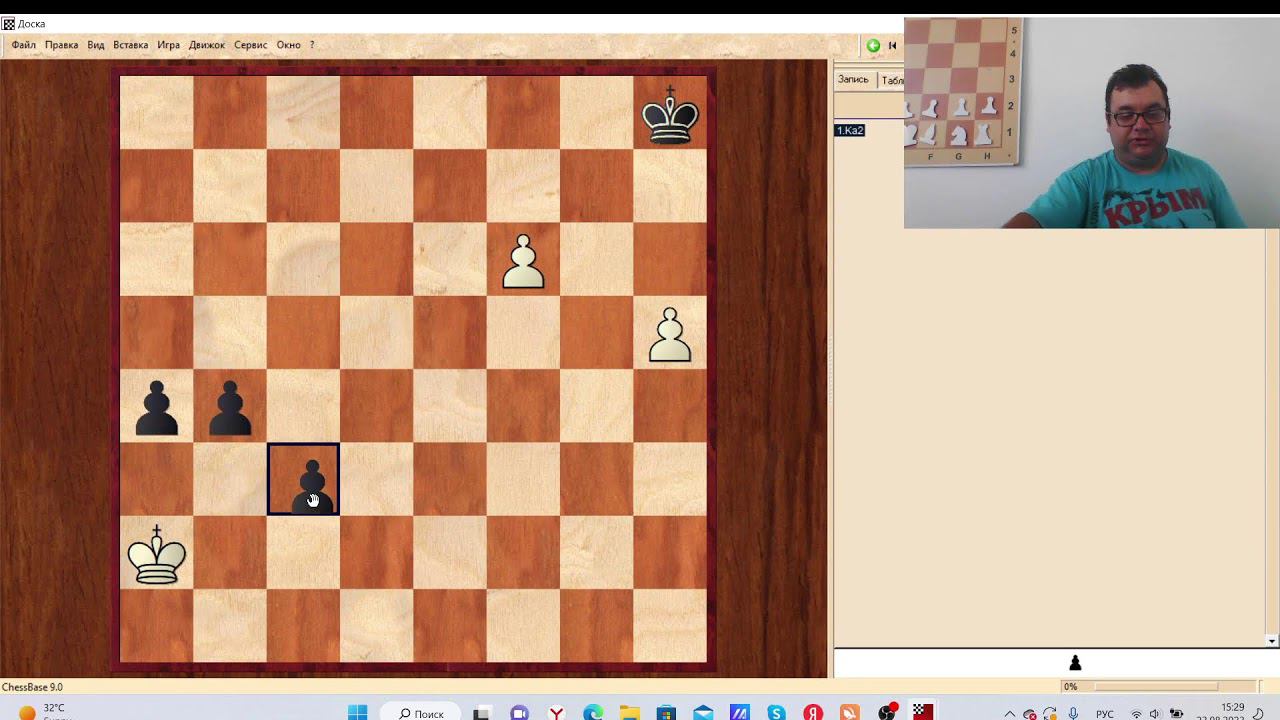This screenshot has width=1280, height=720.
Task: Click the white pawn on h5
Action: pos(670,335)
